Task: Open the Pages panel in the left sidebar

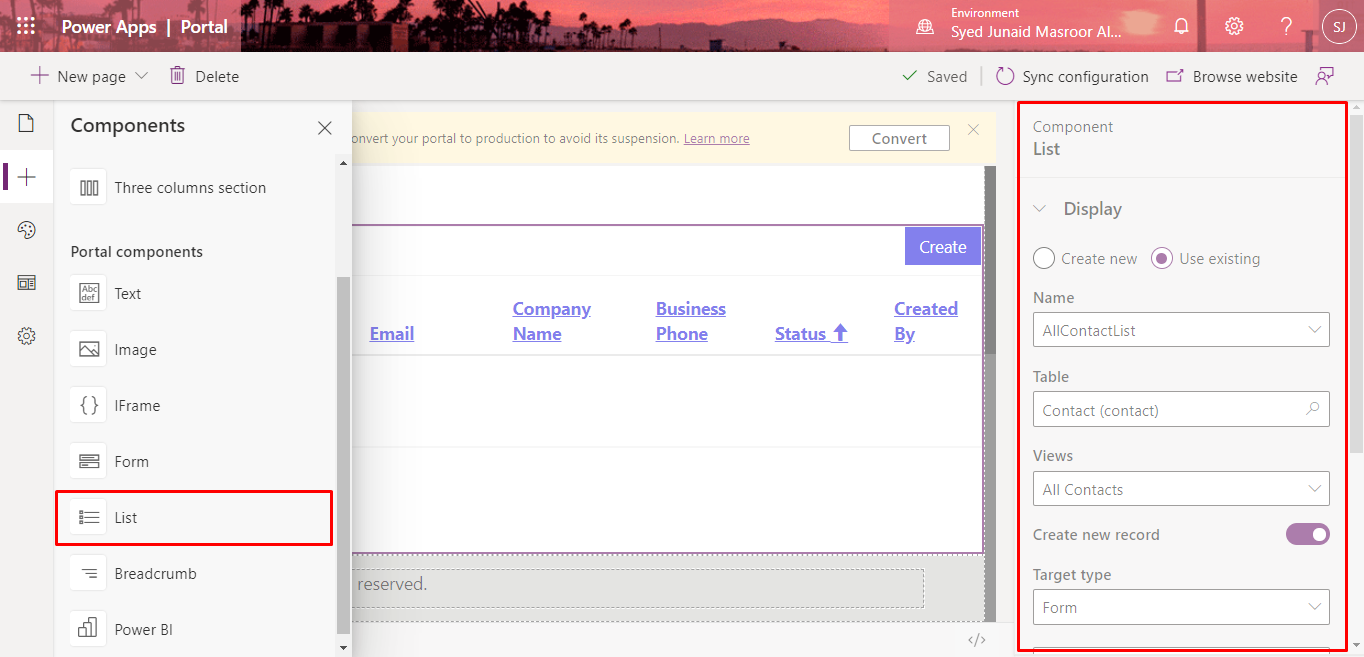Action: [x=25, y=123]
